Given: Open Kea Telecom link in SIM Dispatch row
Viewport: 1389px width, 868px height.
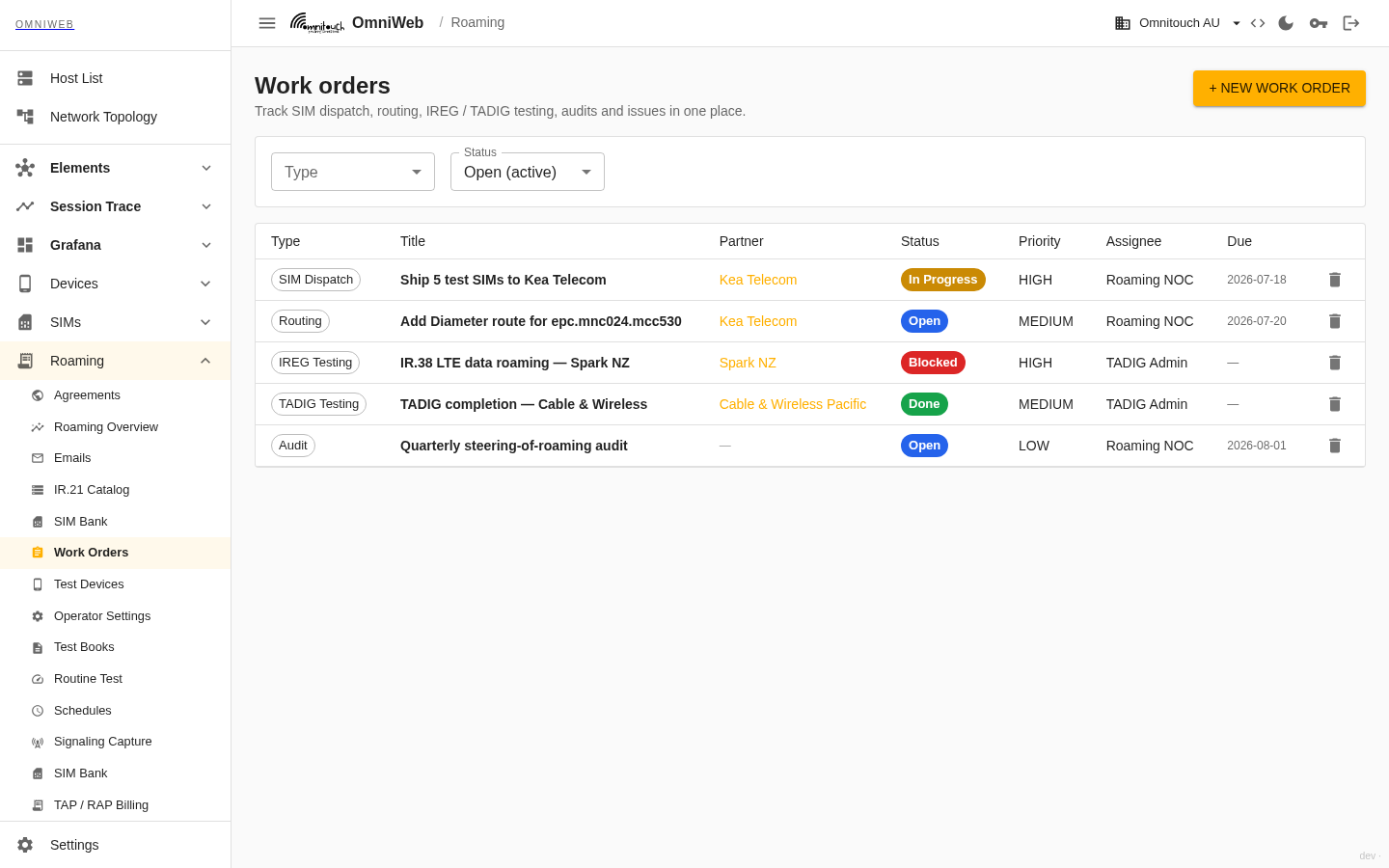Looking at the screenshot, I should 758,280.
